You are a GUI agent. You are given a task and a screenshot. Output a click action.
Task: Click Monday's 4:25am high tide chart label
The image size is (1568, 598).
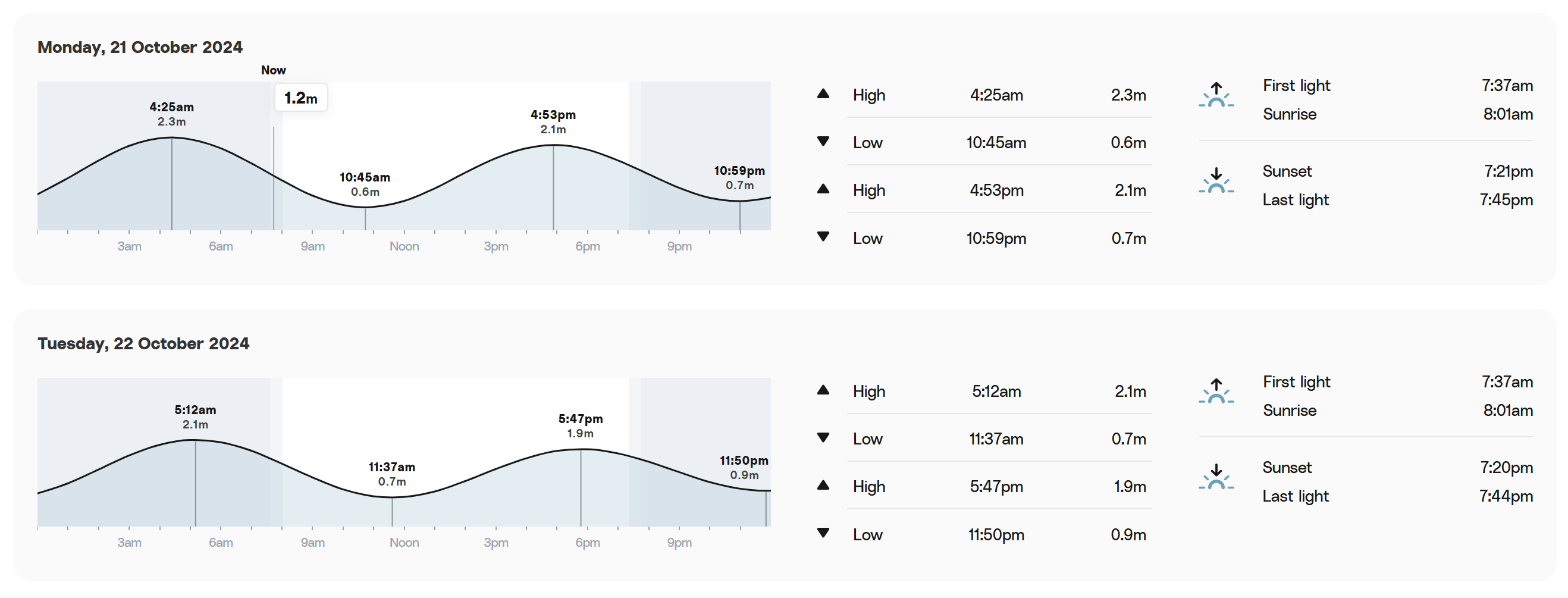tap(172, 114)
